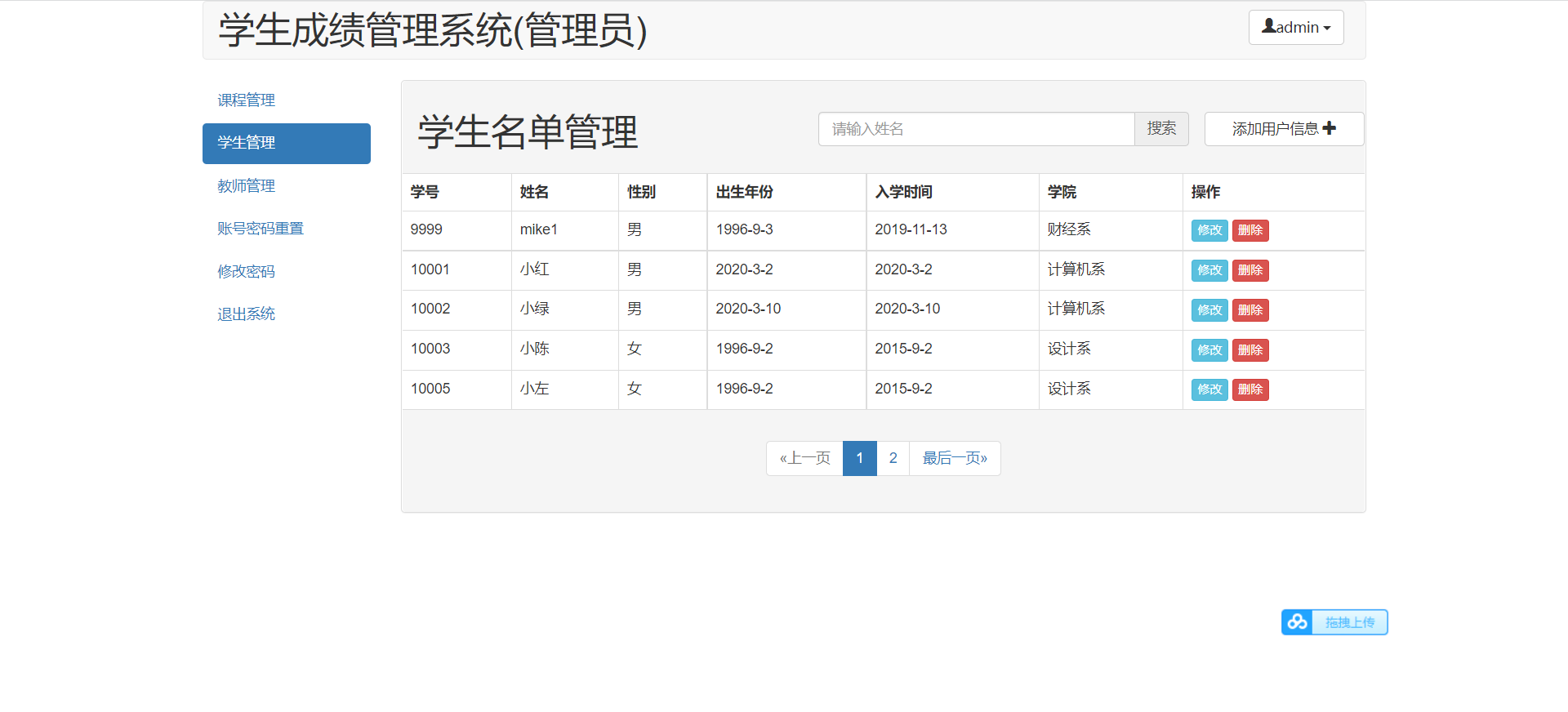Edit student 9999 with 修改

(x=1209, y=230)
